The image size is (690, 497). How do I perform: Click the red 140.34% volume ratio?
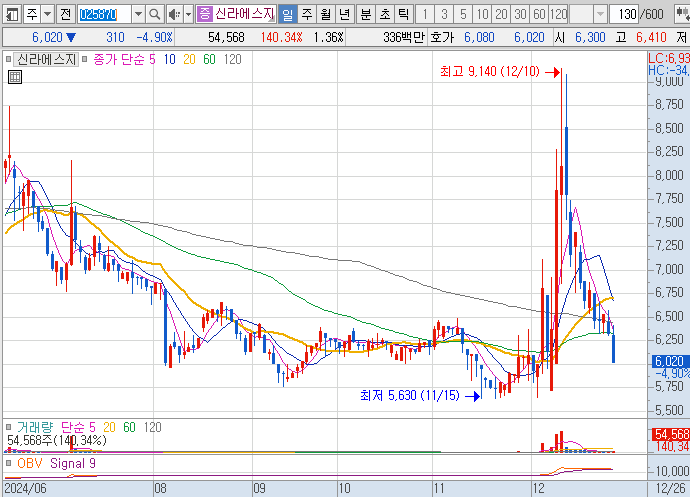pyautogui.click(x=282, y=37)
